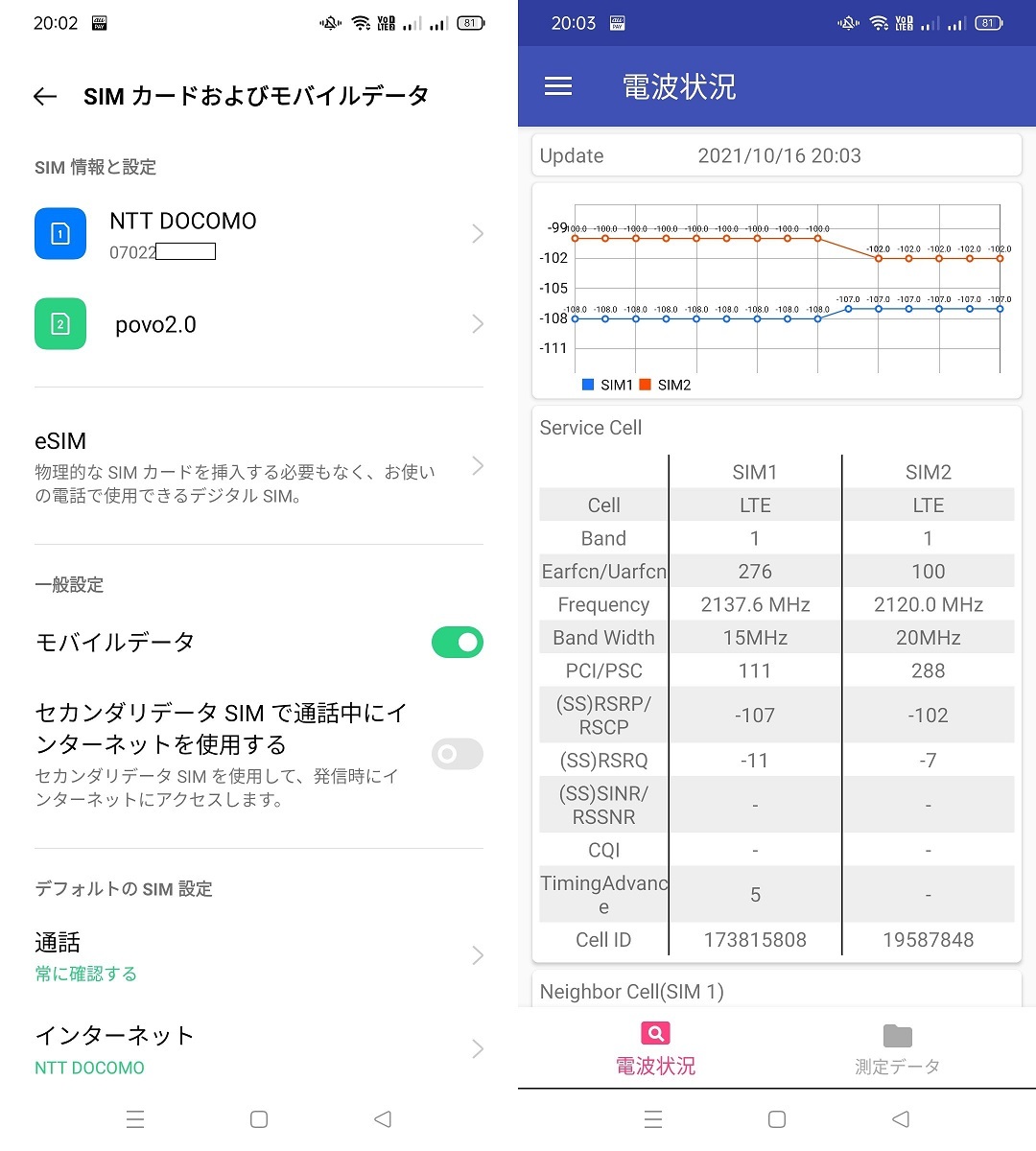Open NTT DOCOMO SIM entry
Image resolution: width=1036 pixels, height=1151 pixels.
pos(259,234)
